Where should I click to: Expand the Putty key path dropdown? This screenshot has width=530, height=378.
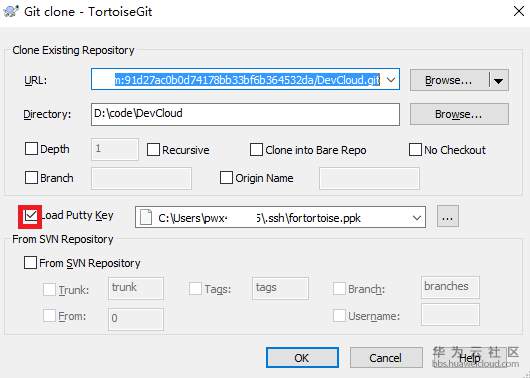pos(417,218)
